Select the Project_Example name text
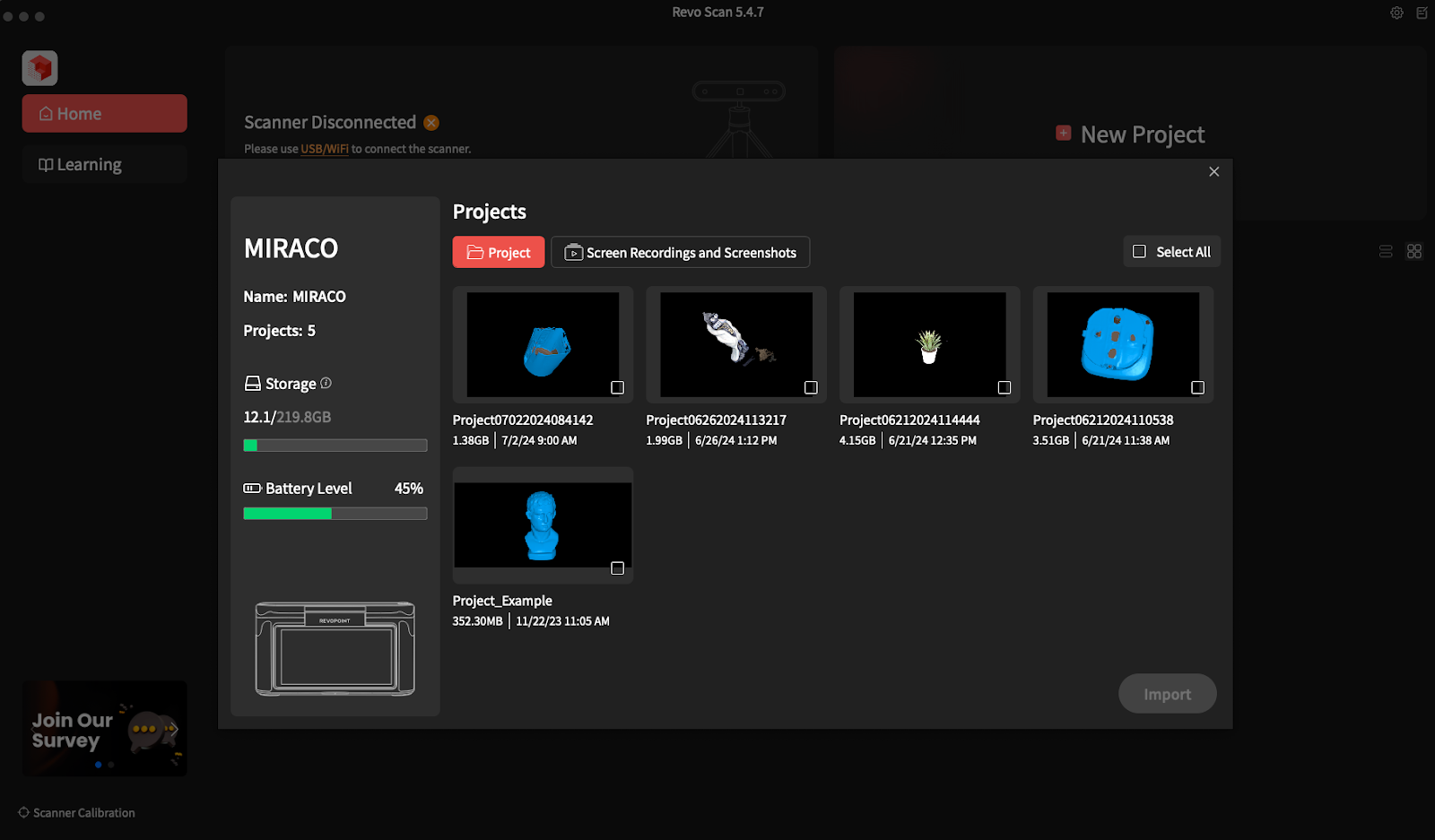The image size is (1435, 840). [502, 601]
